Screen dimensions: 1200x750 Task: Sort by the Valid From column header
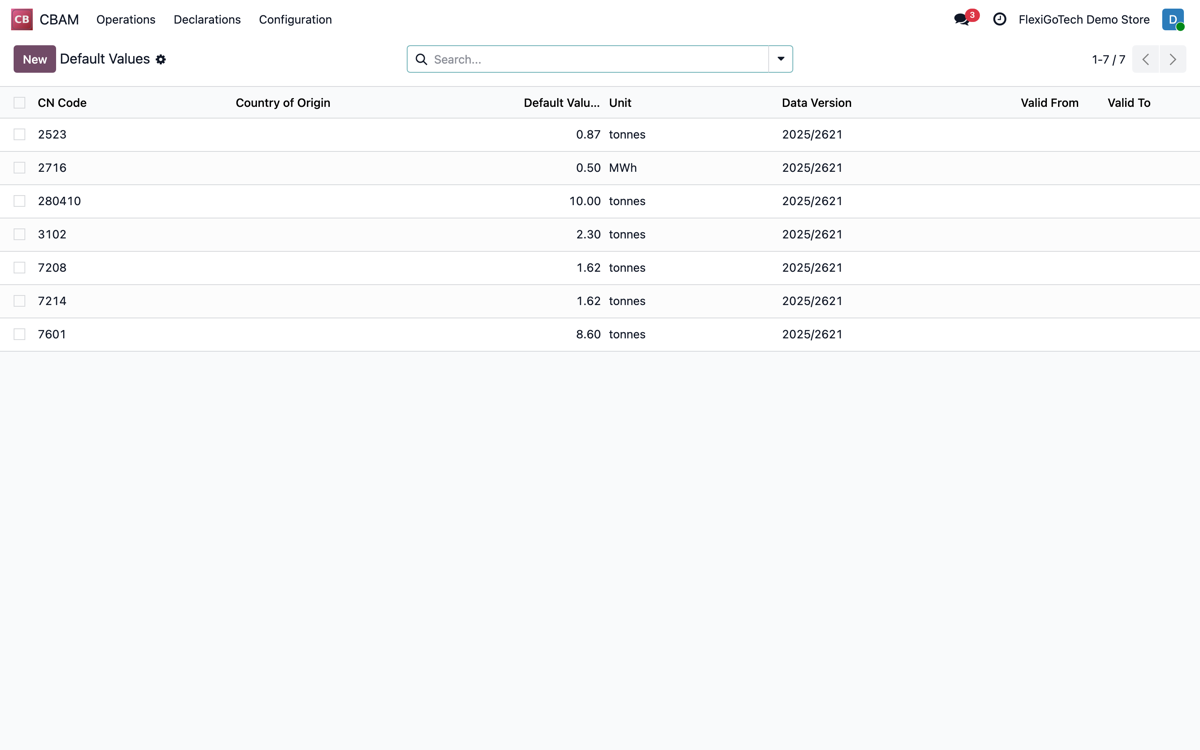[x=1050, y=103]
